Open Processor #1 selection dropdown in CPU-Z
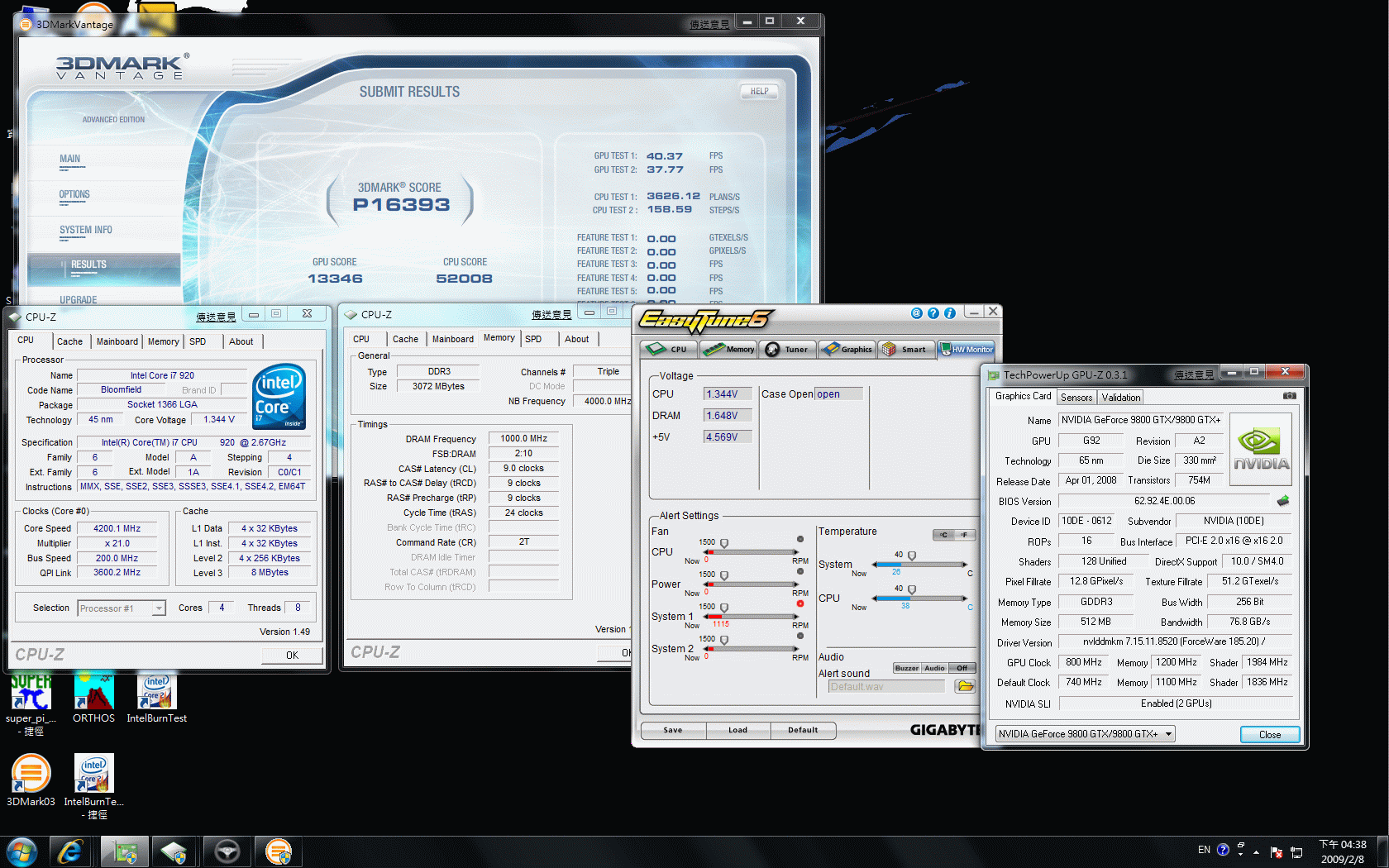The height and width of the screenshot is (868, 1389). (x=122, y=608)
